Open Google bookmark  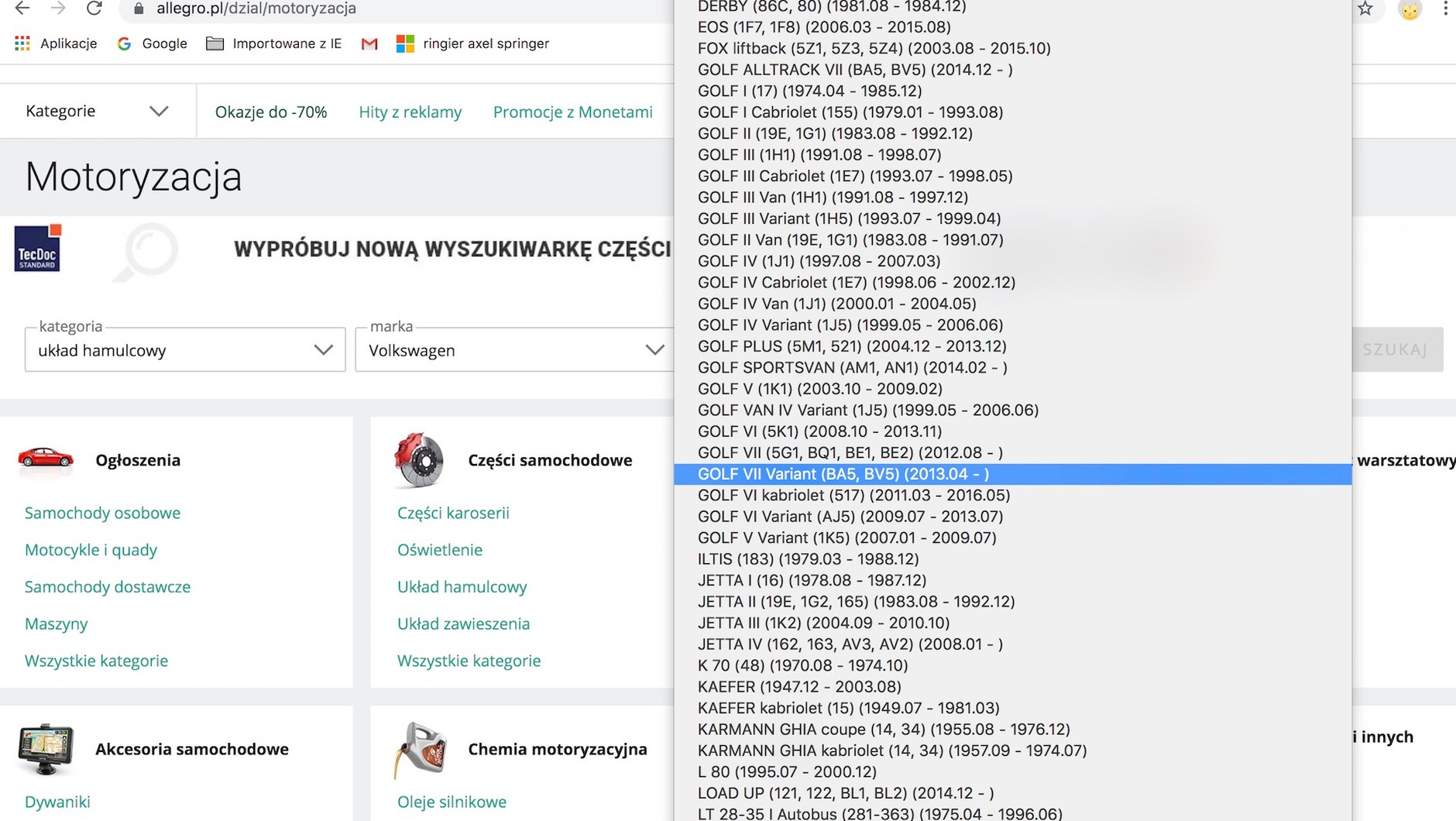tap(152, 43)
